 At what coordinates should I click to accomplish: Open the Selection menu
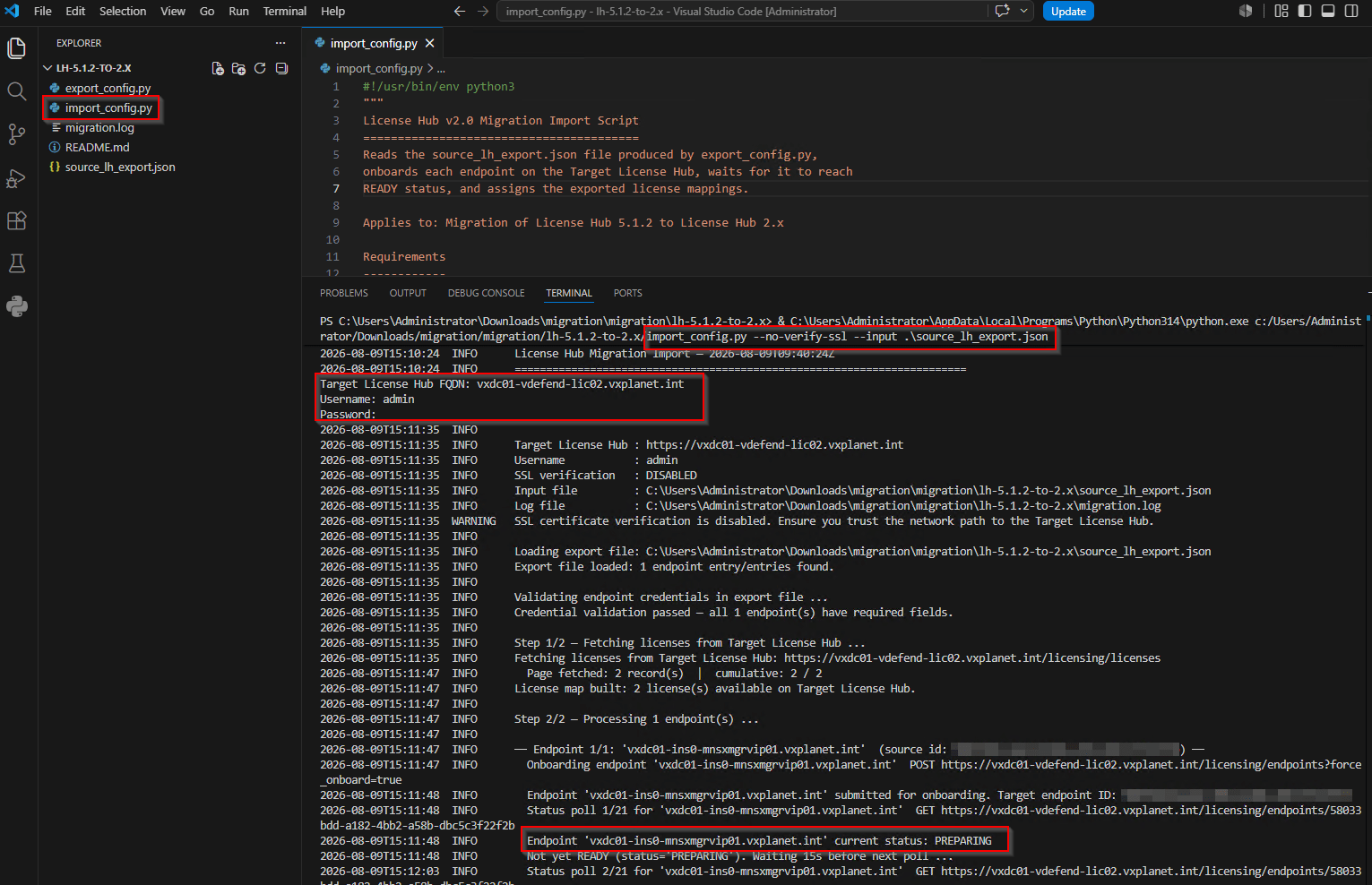pos(123,12)
